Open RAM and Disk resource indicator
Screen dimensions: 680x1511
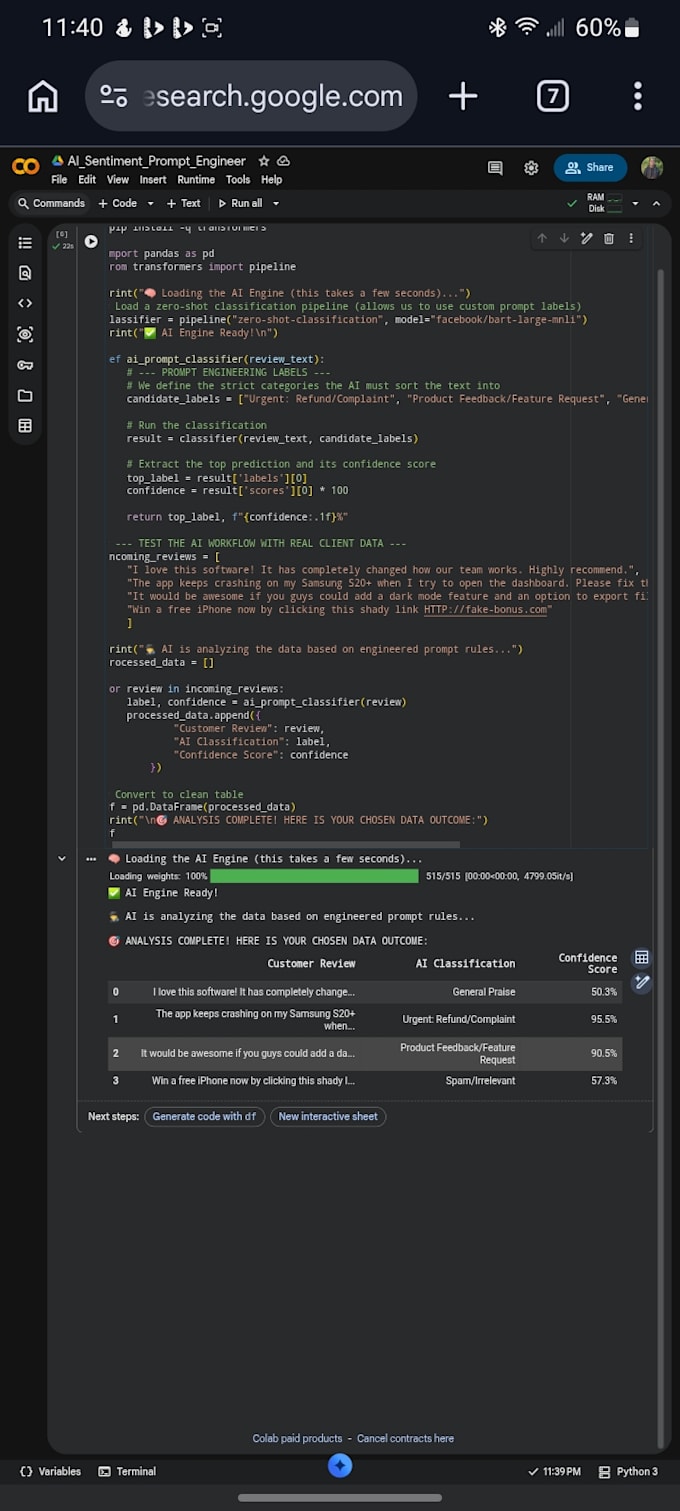tap(605, 203)
